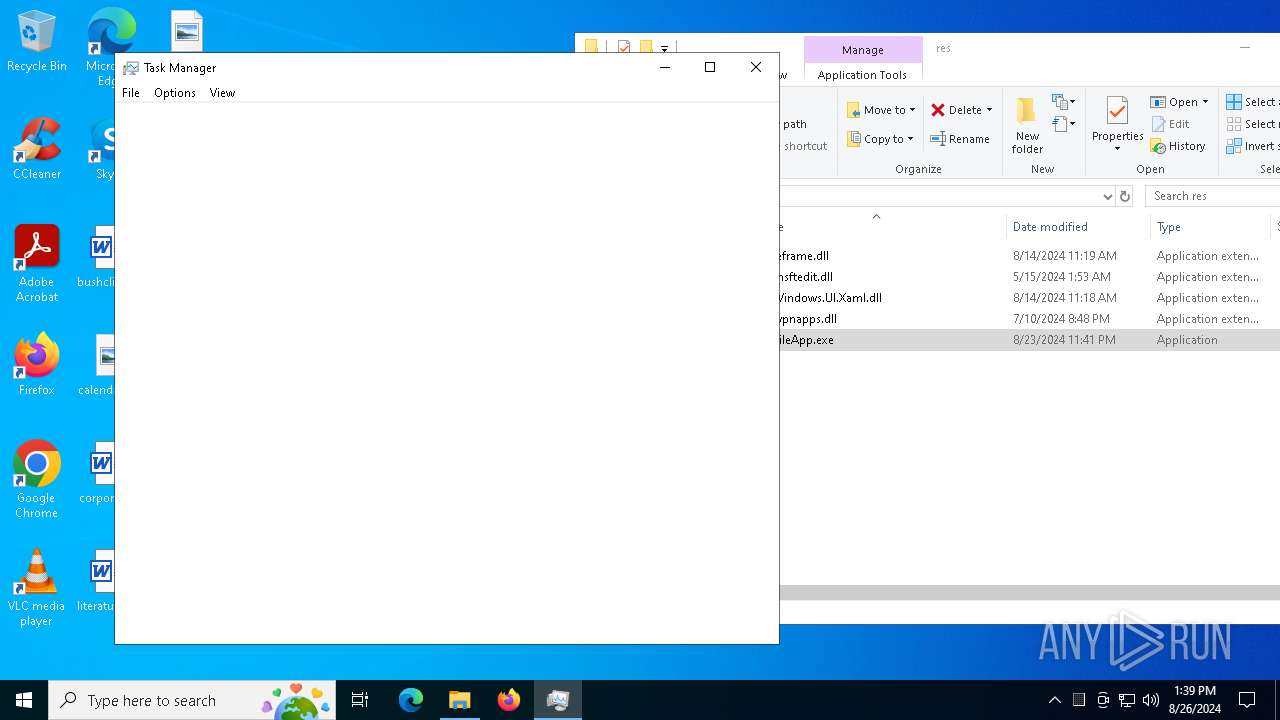Click the red Delete icon in Explorer ribbon
1280x720 pixels.
[938, 110]
